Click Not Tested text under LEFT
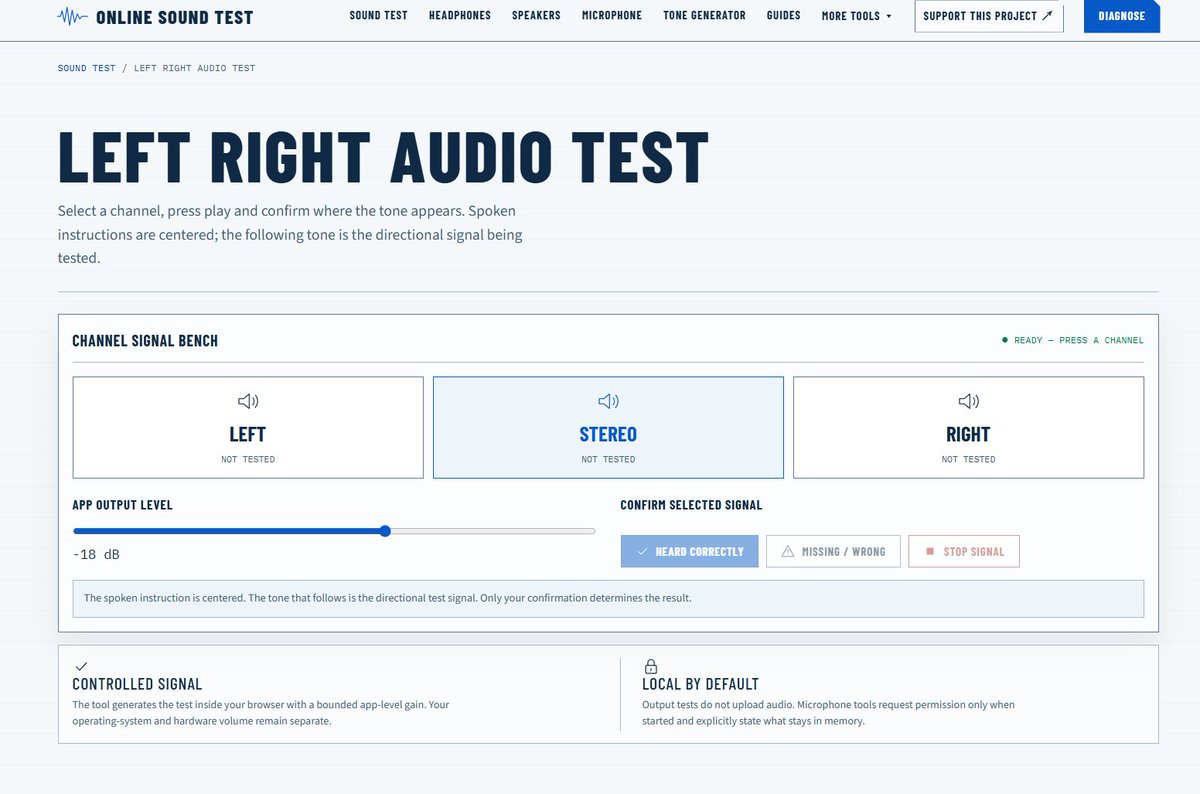This screenshot has height=794, width=1200. 248,459
